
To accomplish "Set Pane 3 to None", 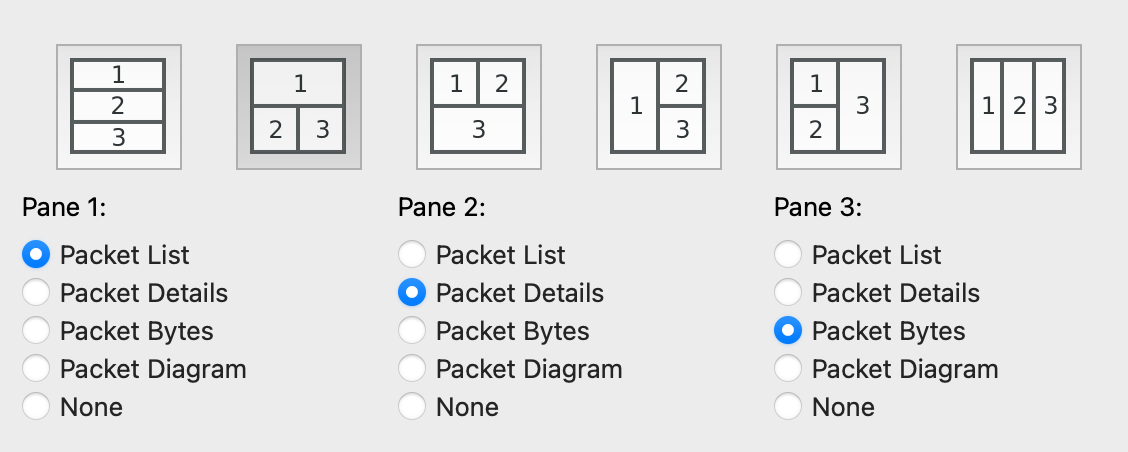I will pos(788,407).
